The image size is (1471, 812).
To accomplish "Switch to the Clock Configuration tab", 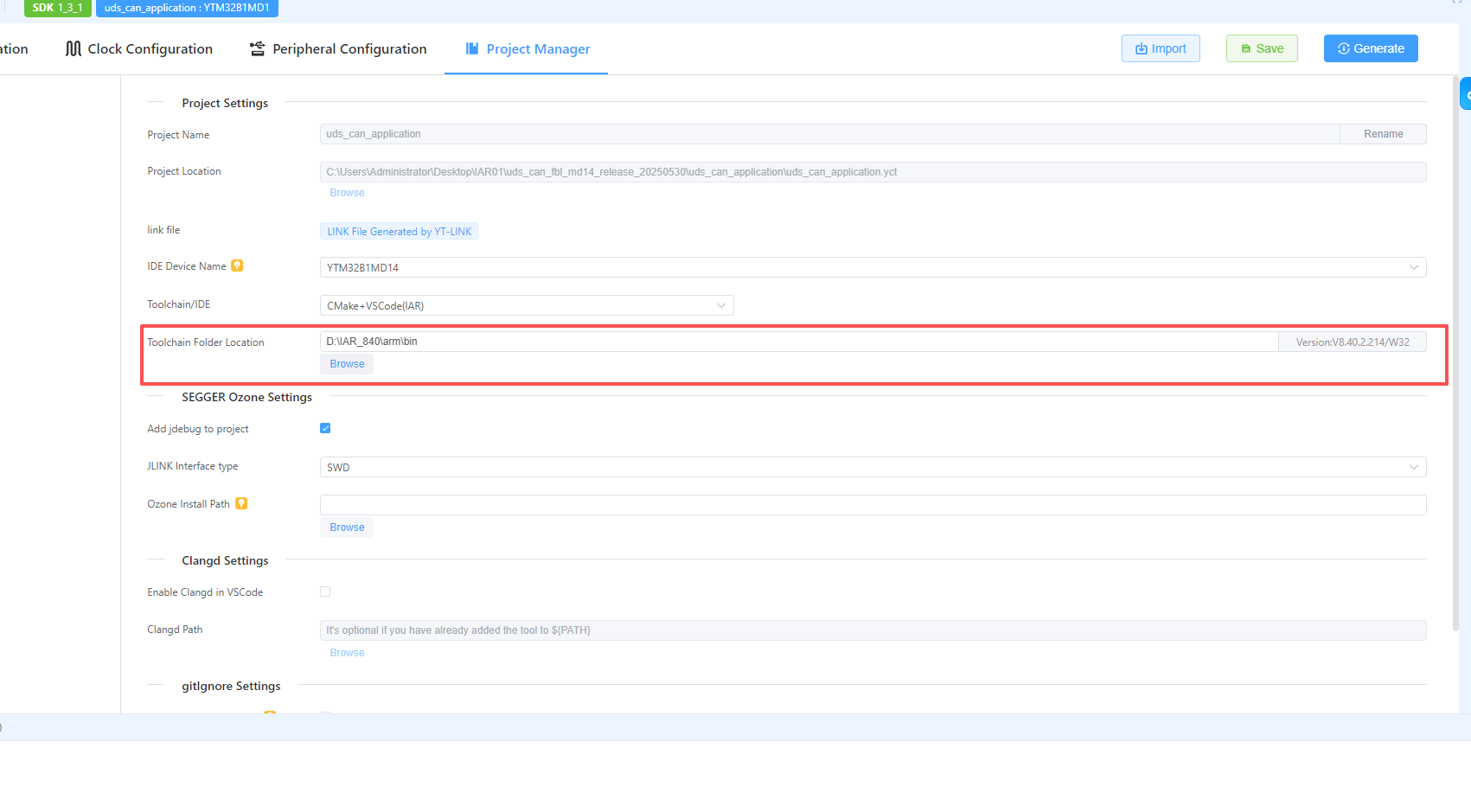I will (x=150, y=49).
